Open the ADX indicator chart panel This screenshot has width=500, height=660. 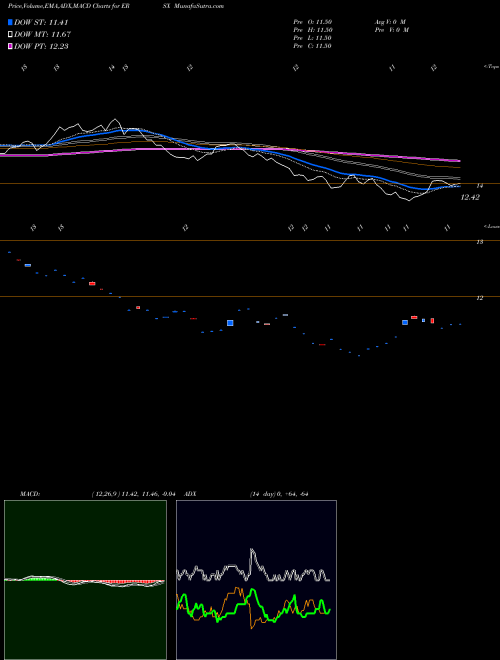tap(256, 580)
